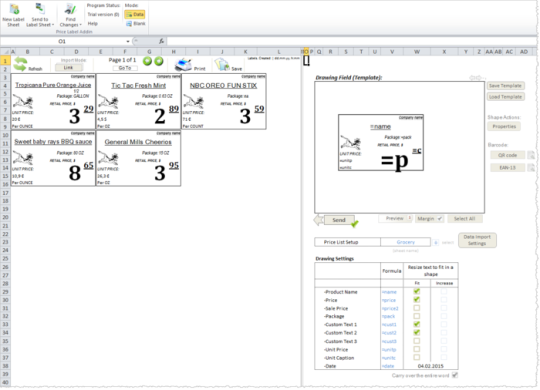540x390 pixels.
Task: Click the formula bar input area
Action: (351, 41)
